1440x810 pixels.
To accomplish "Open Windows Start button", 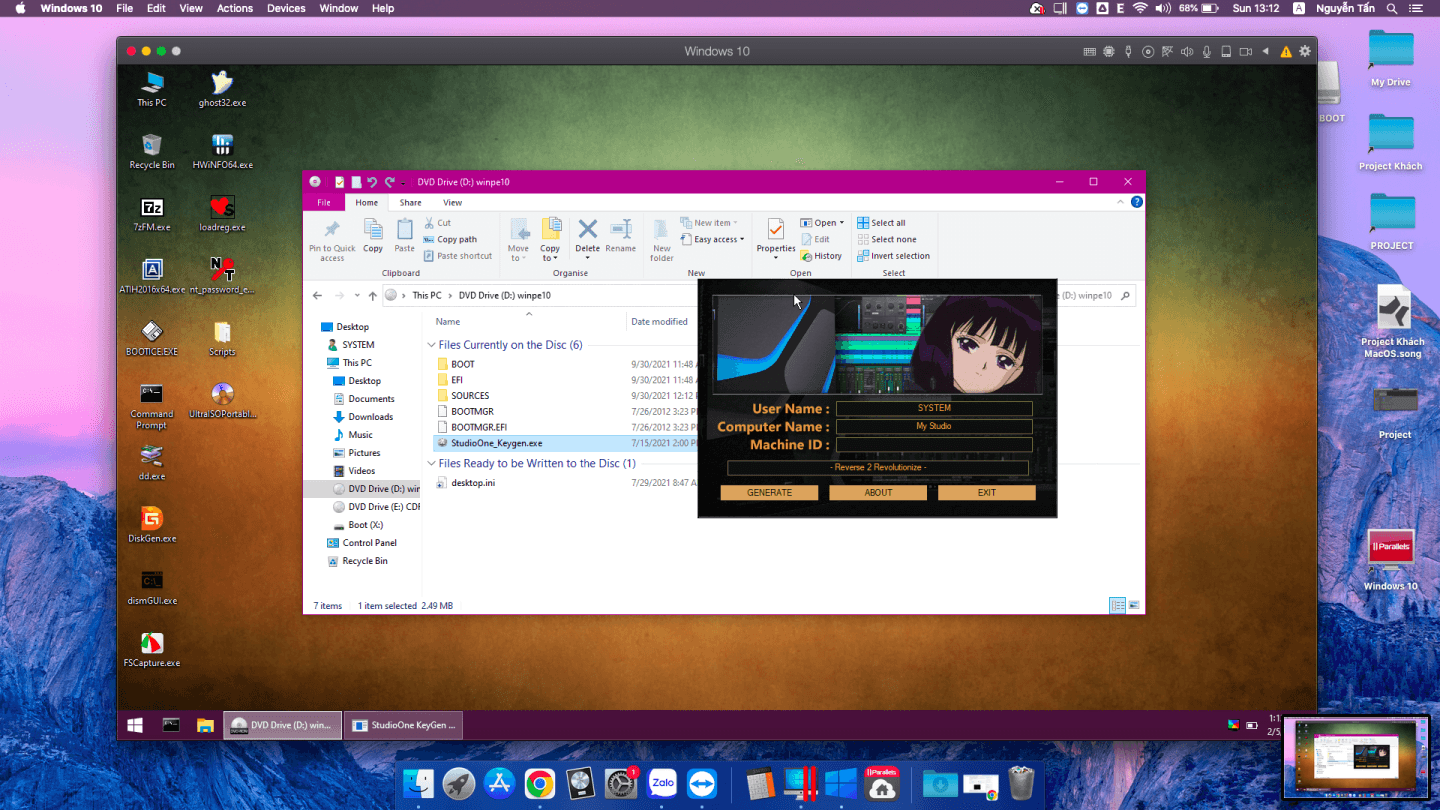I will 135,725.
